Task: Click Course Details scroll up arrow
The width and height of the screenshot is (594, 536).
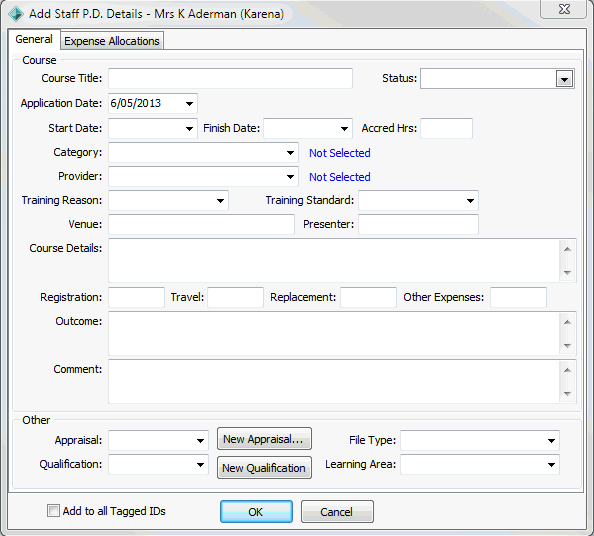Action: [x=567, y=249]
